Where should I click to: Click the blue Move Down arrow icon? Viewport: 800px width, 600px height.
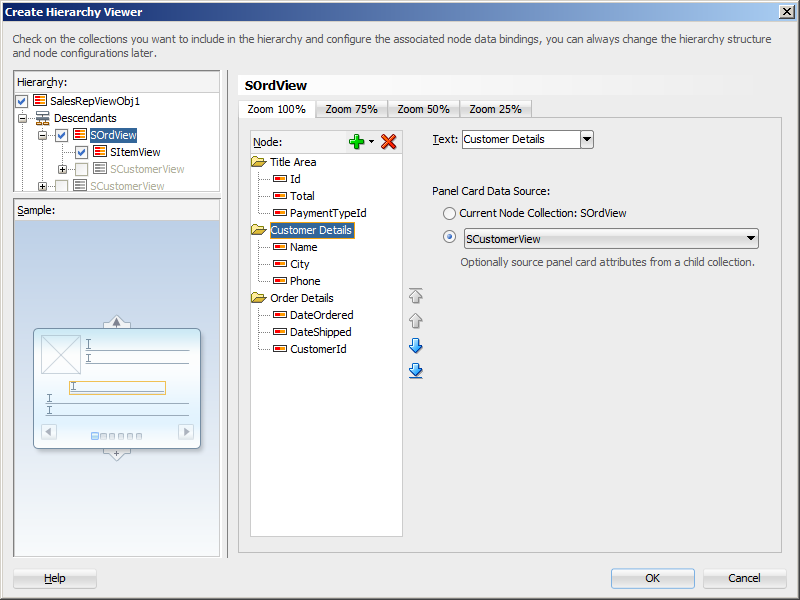pos(416,345)
